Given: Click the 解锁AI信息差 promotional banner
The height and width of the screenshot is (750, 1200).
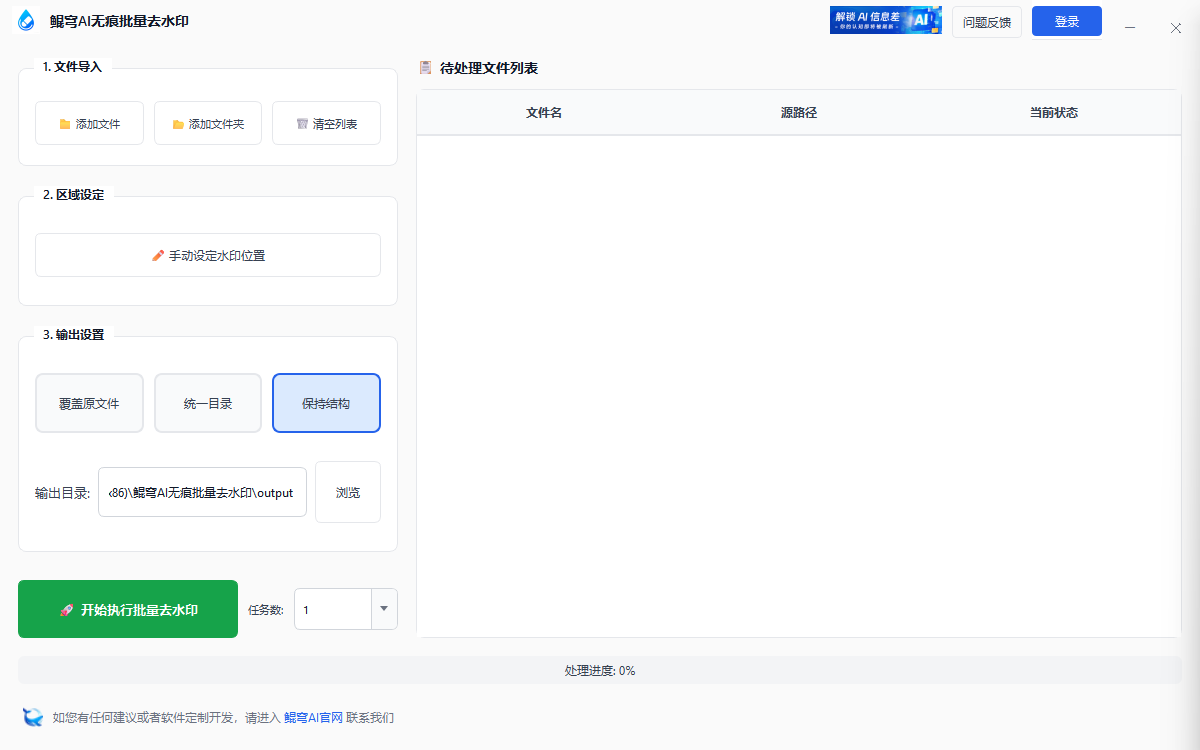Looking at the screenshot, I should tap(885, 20).
